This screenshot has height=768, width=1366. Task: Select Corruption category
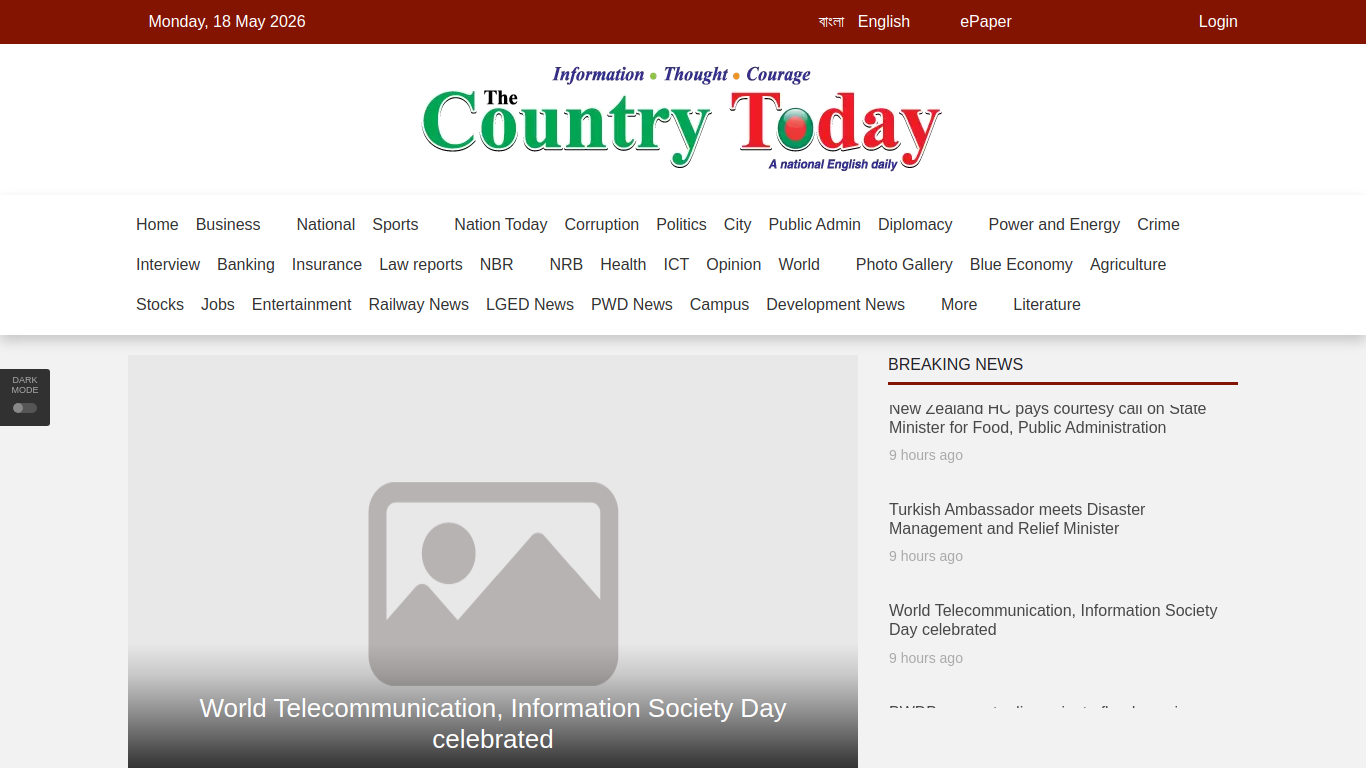(x=602, y=225)
